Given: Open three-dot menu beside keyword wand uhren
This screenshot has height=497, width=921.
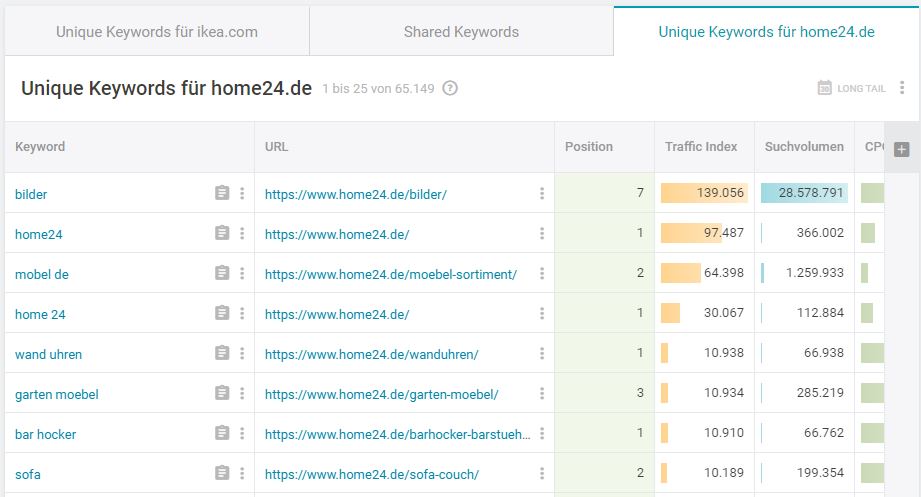Looking at the screenshot, I should coord(242,353).
